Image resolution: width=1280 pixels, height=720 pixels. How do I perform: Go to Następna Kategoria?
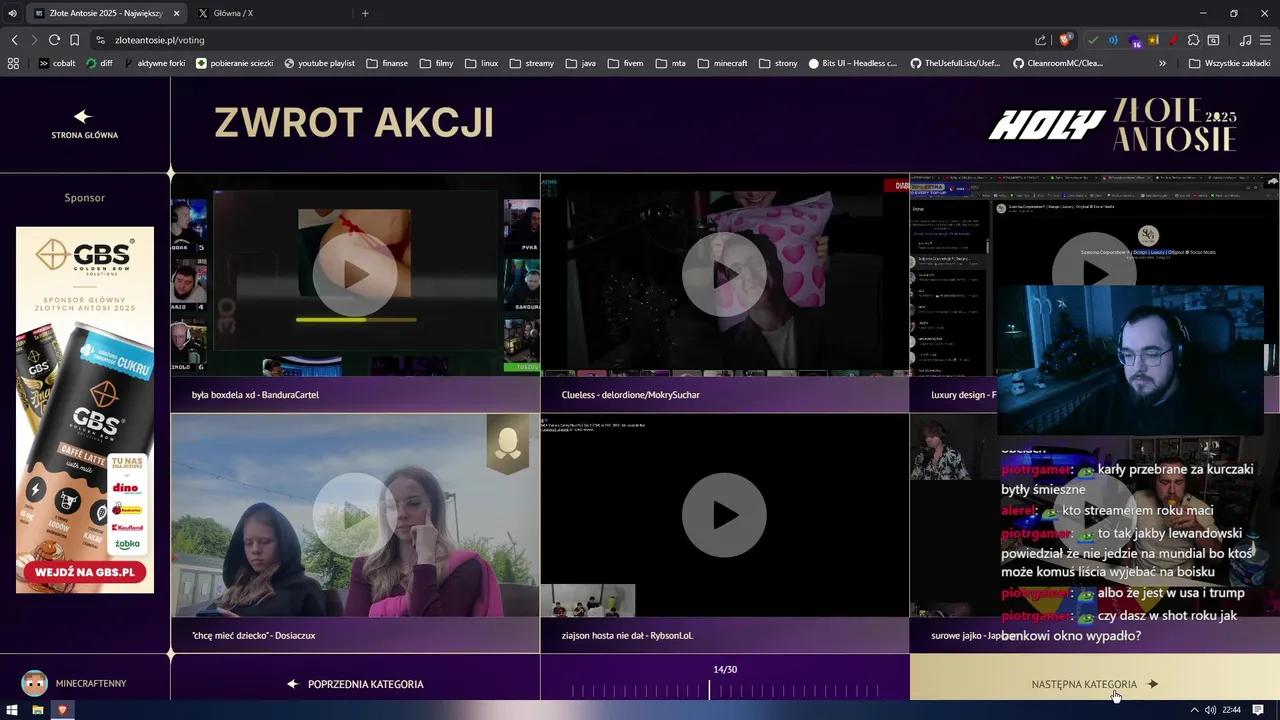click(1094, 684)
